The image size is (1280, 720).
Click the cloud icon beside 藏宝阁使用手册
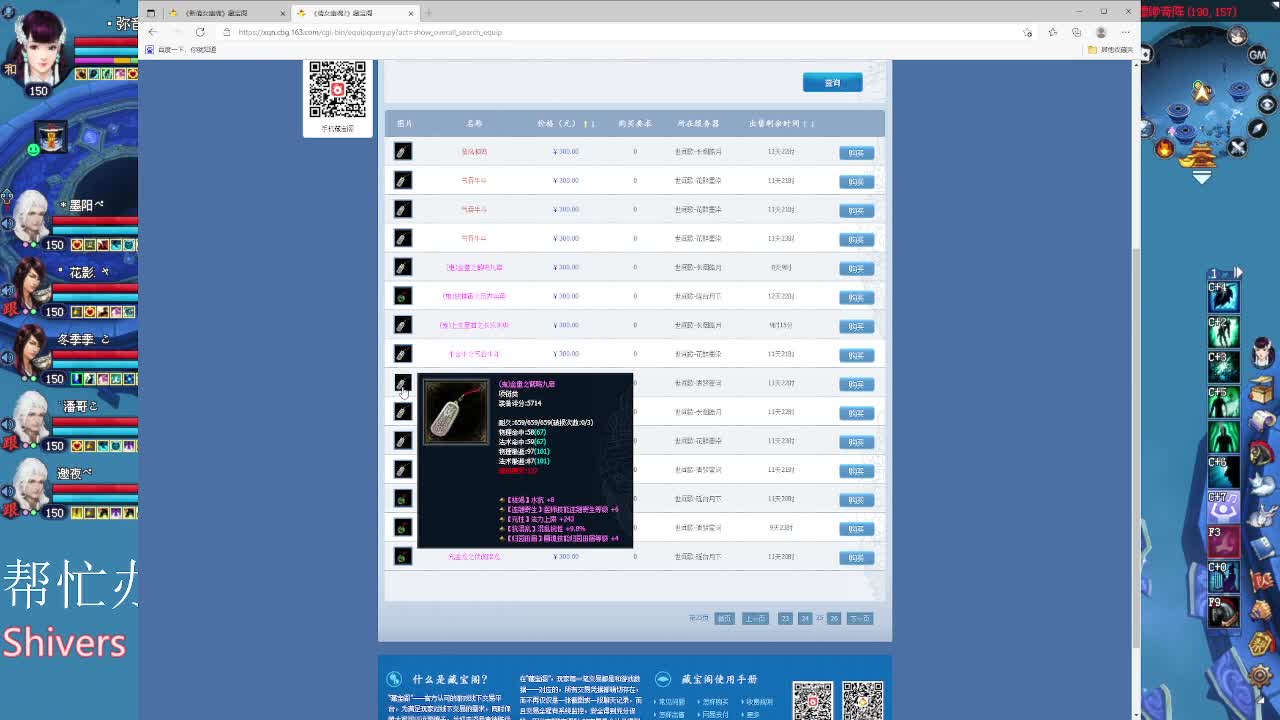[x=663, y=678]
